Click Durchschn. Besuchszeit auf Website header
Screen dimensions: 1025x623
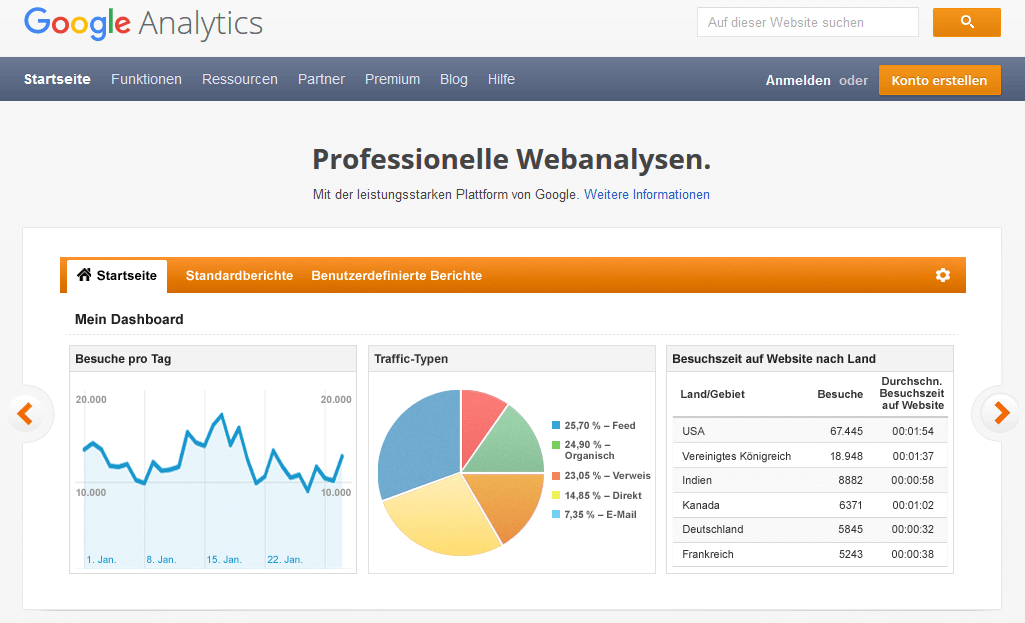click(912, 393)
